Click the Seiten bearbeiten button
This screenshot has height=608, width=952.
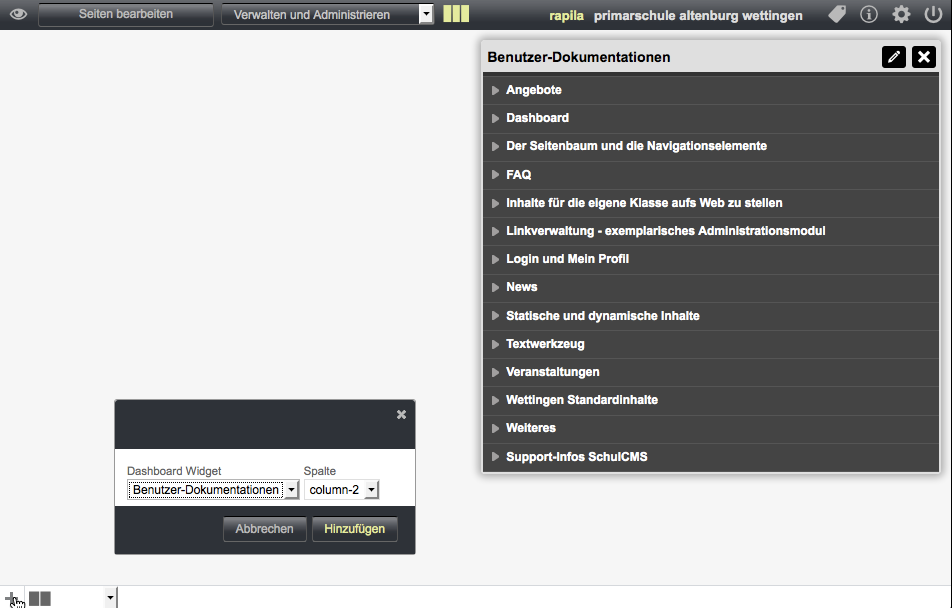[x=126, y=14]
